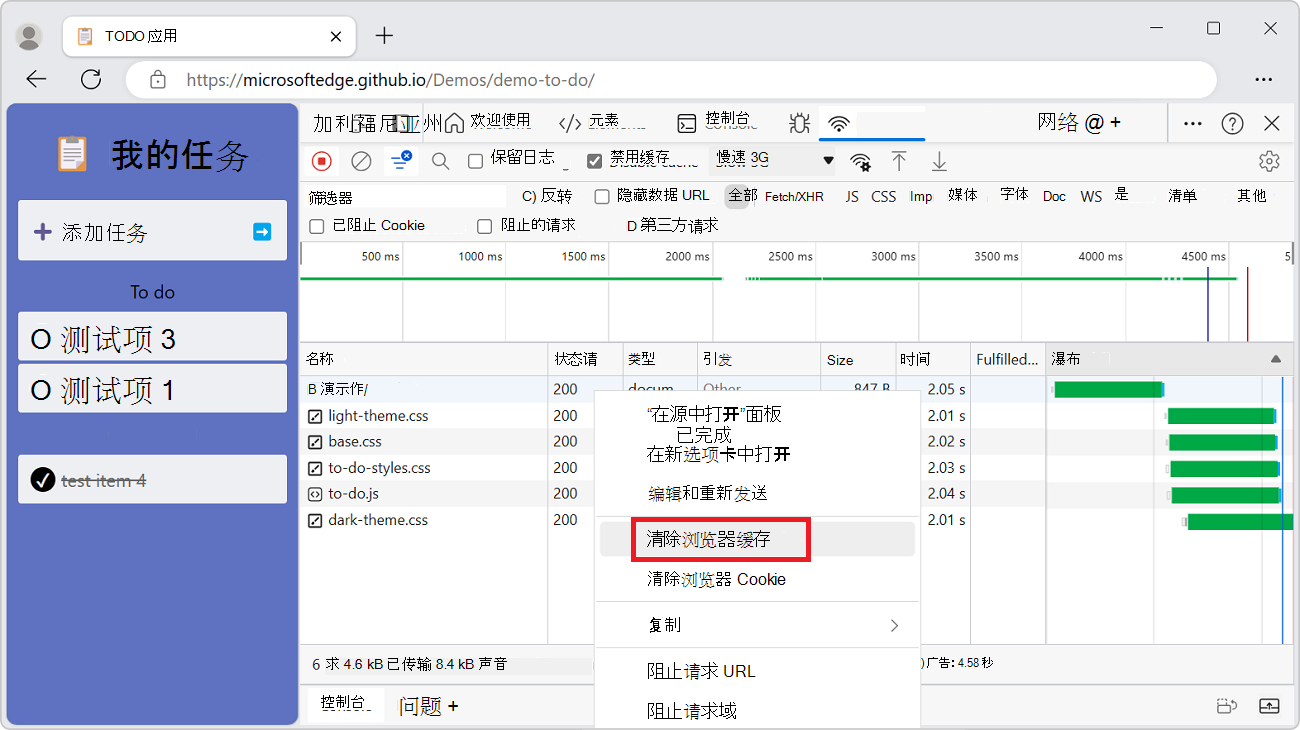Stop recording the network log
This screenshot has height=730, width=1300.
point(320,160)
